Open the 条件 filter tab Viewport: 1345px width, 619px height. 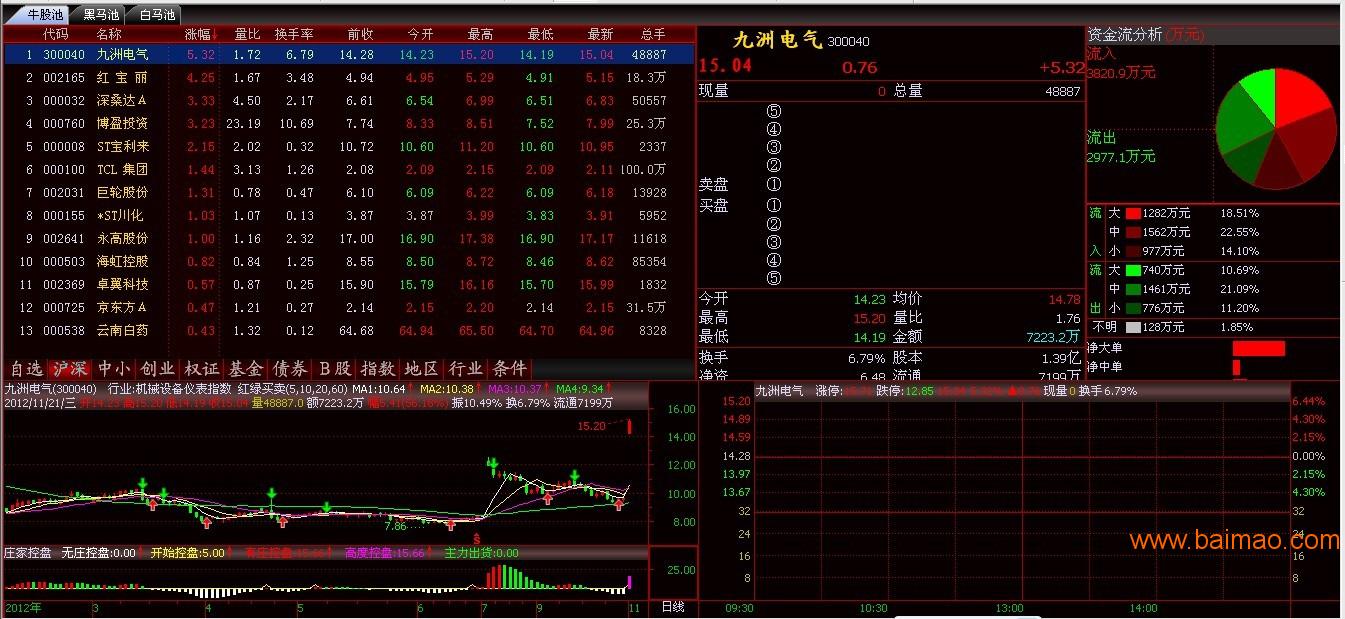pos(509,369)
